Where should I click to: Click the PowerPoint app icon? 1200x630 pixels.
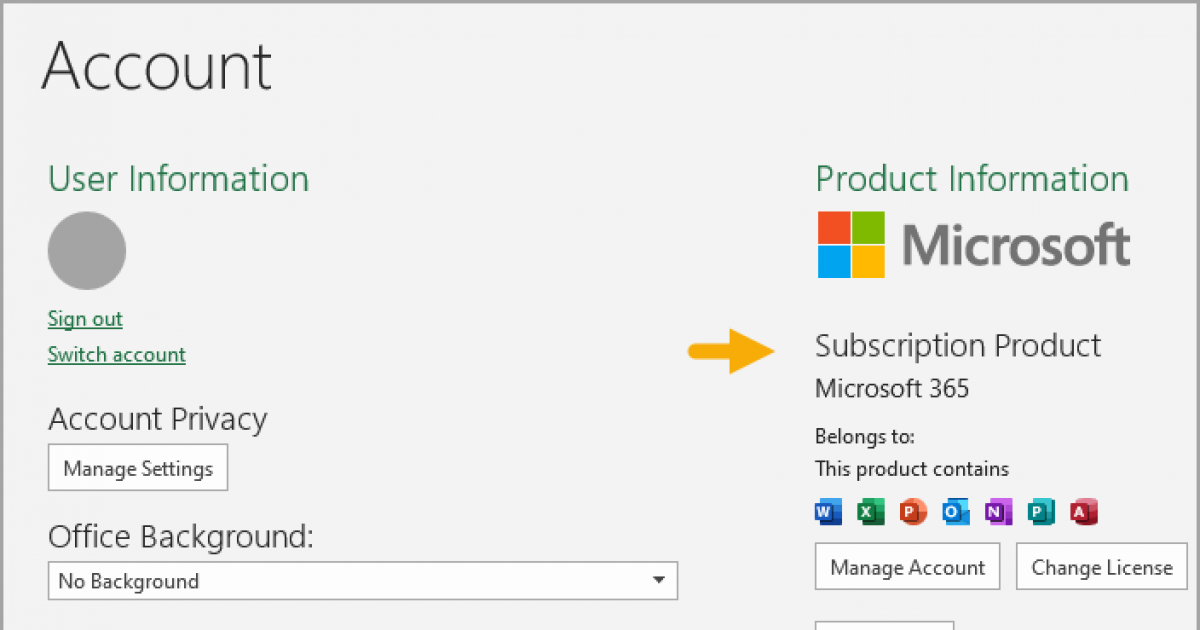[913, 512]
